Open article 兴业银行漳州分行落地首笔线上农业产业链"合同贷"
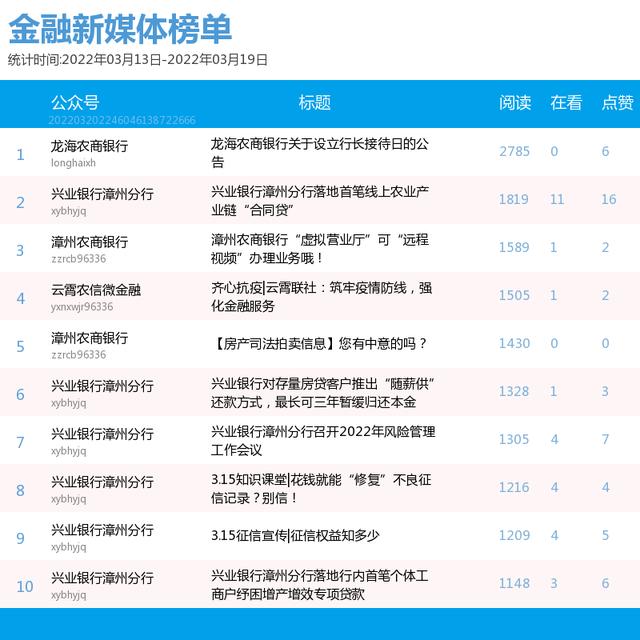Screen dimensions: 640x640 [320, 201]
